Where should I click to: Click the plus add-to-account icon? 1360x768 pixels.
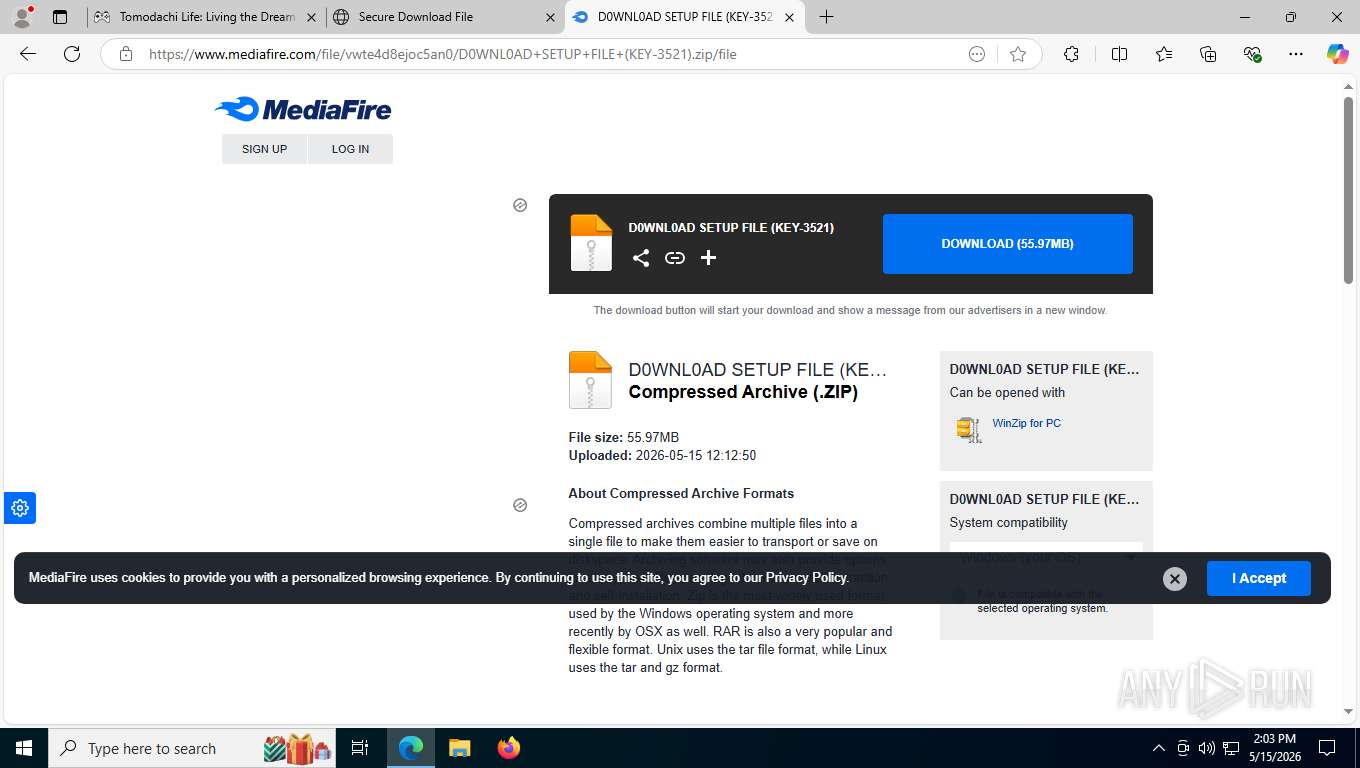pos(708,258)
